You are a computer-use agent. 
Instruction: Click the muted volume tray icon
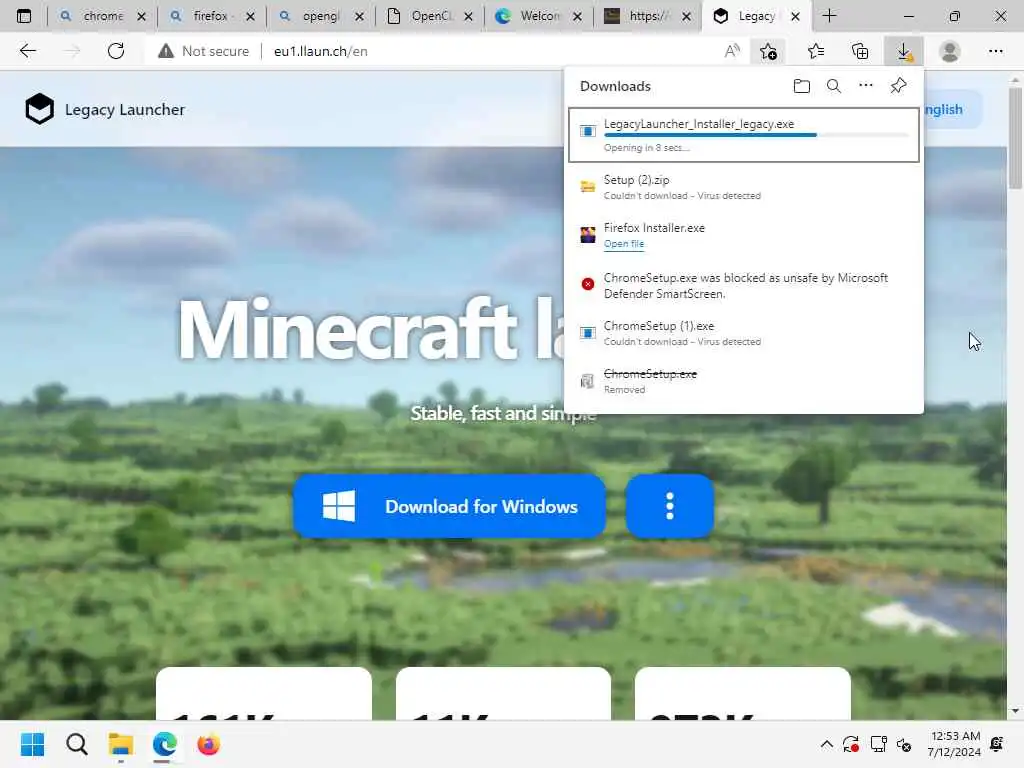(904, 744)
